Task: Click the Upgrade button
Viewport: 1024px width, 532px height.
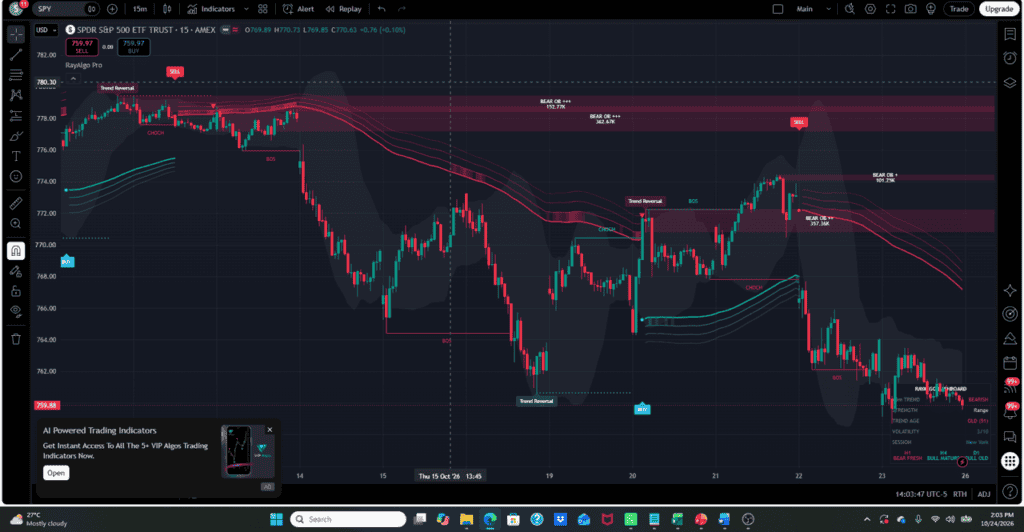Action: 999,8
